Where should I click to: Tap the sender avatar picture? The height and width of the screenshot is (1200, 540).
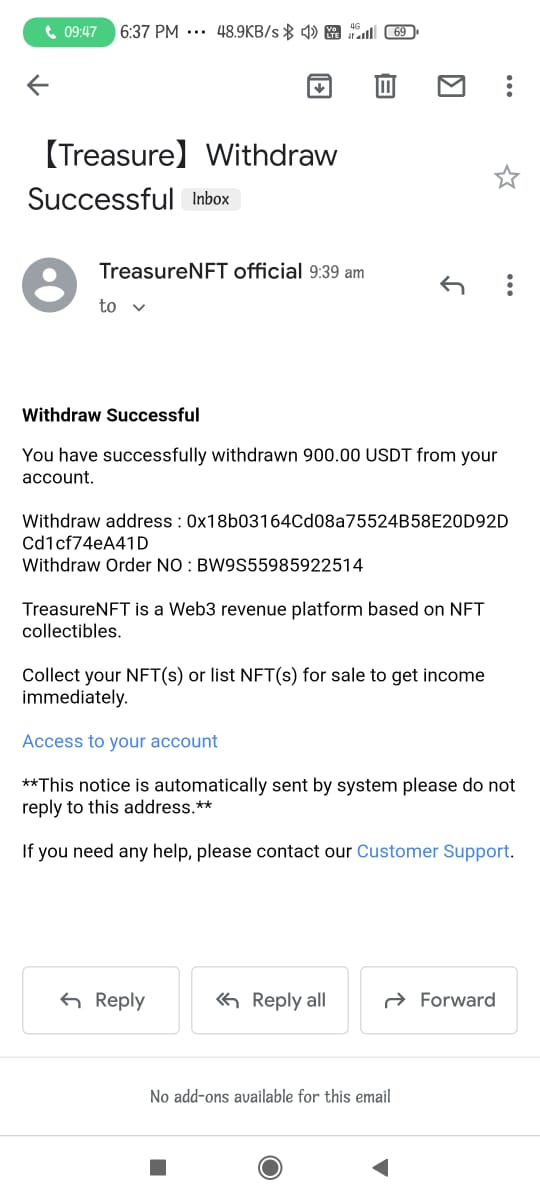tap(49, 285)
